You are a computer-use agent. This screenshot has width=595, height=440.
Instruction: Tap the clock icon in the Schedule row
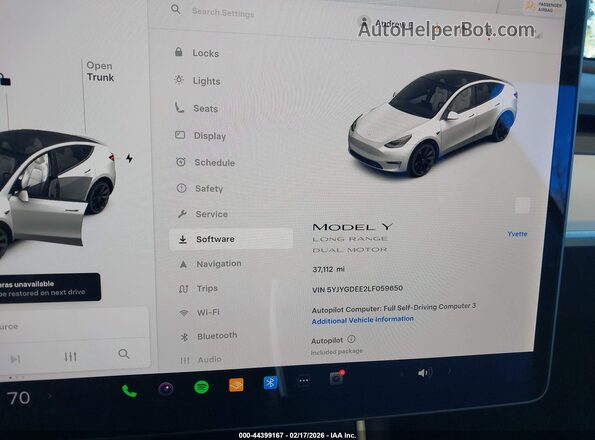pyautogui.click(x=181, y=162)
